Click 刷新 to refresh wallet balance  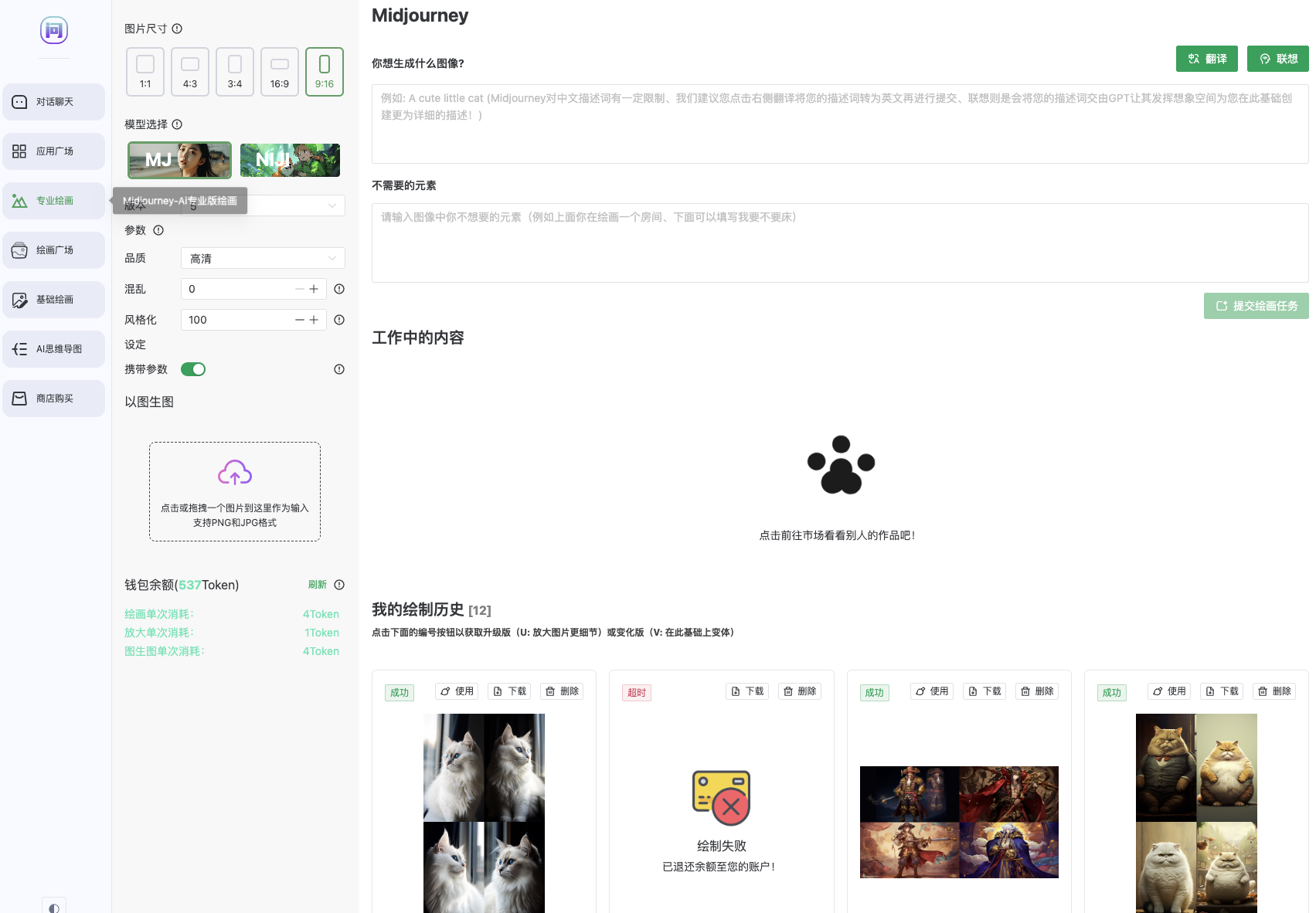tap(318, 585)
